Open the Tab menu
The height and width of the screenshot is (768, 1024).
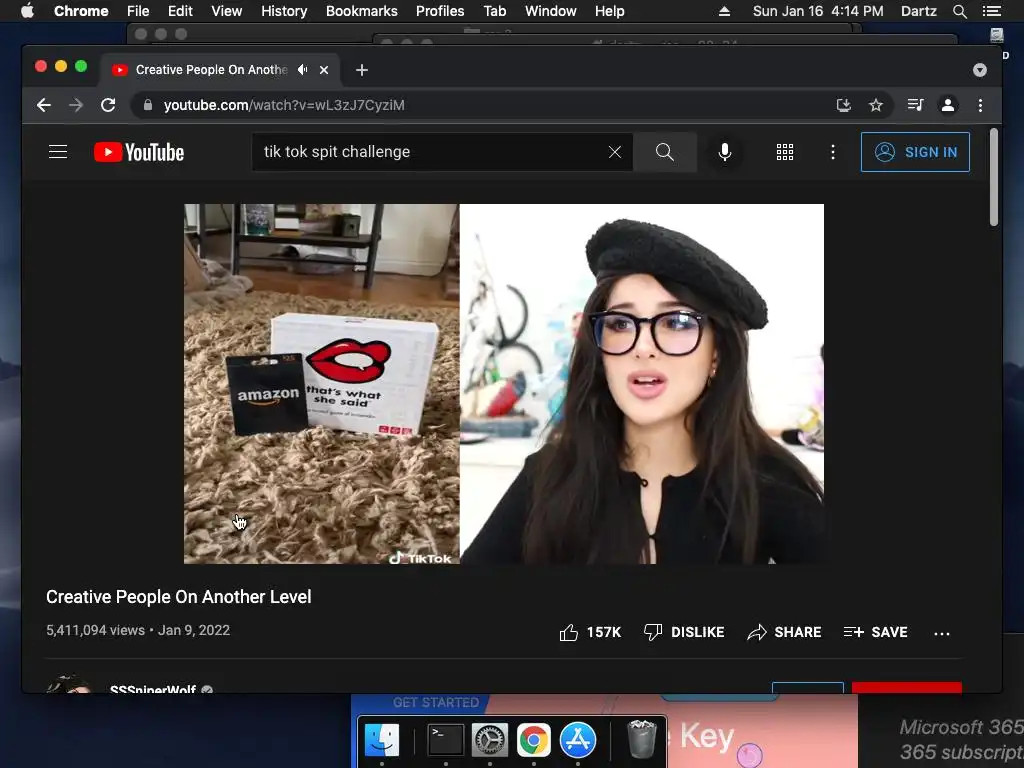point(494,11)
